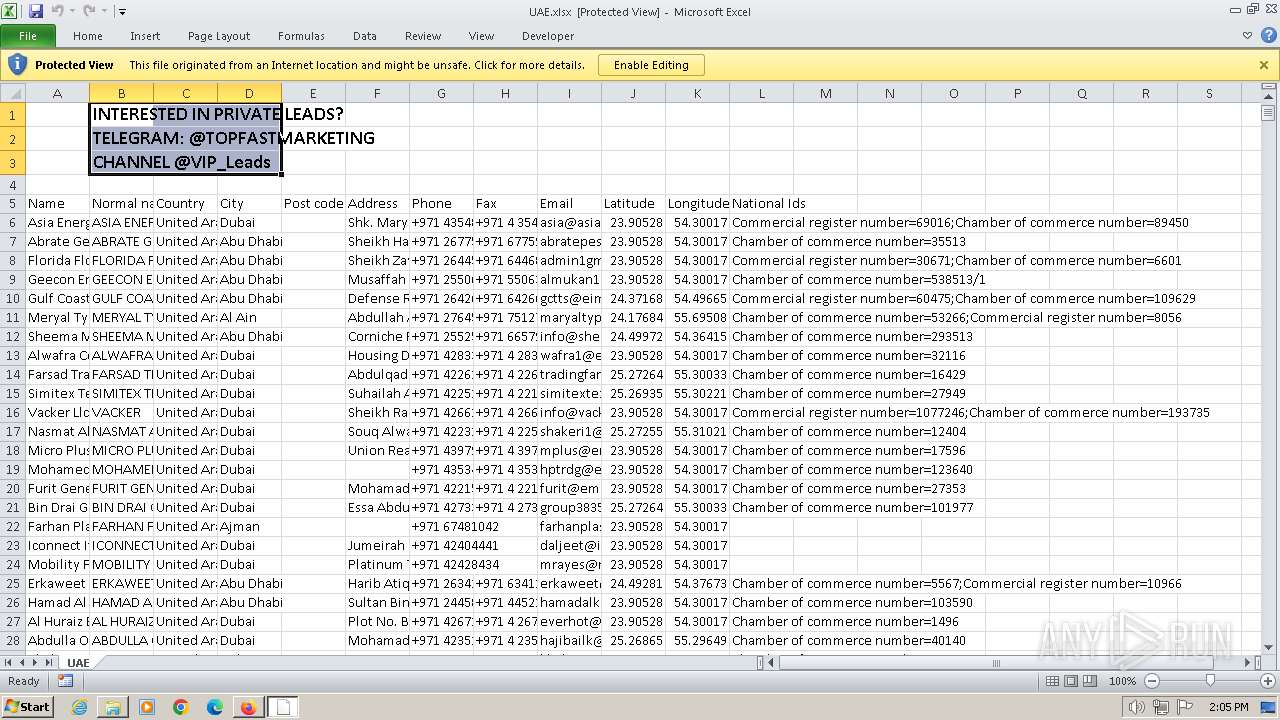Open the Data ribbon tab
This screenshot has height=720, width=1280.
(365, 36)
